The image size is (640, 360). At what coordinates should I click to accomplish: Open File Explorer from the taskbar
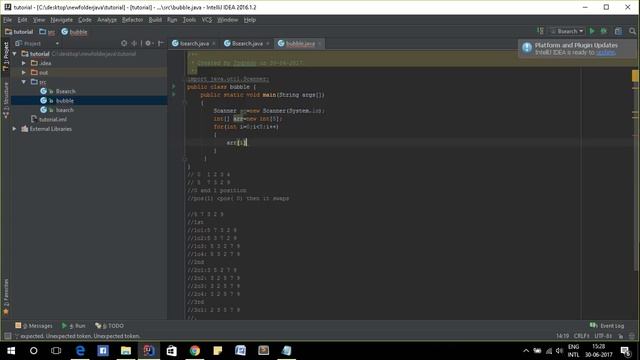tap(126, 351)
